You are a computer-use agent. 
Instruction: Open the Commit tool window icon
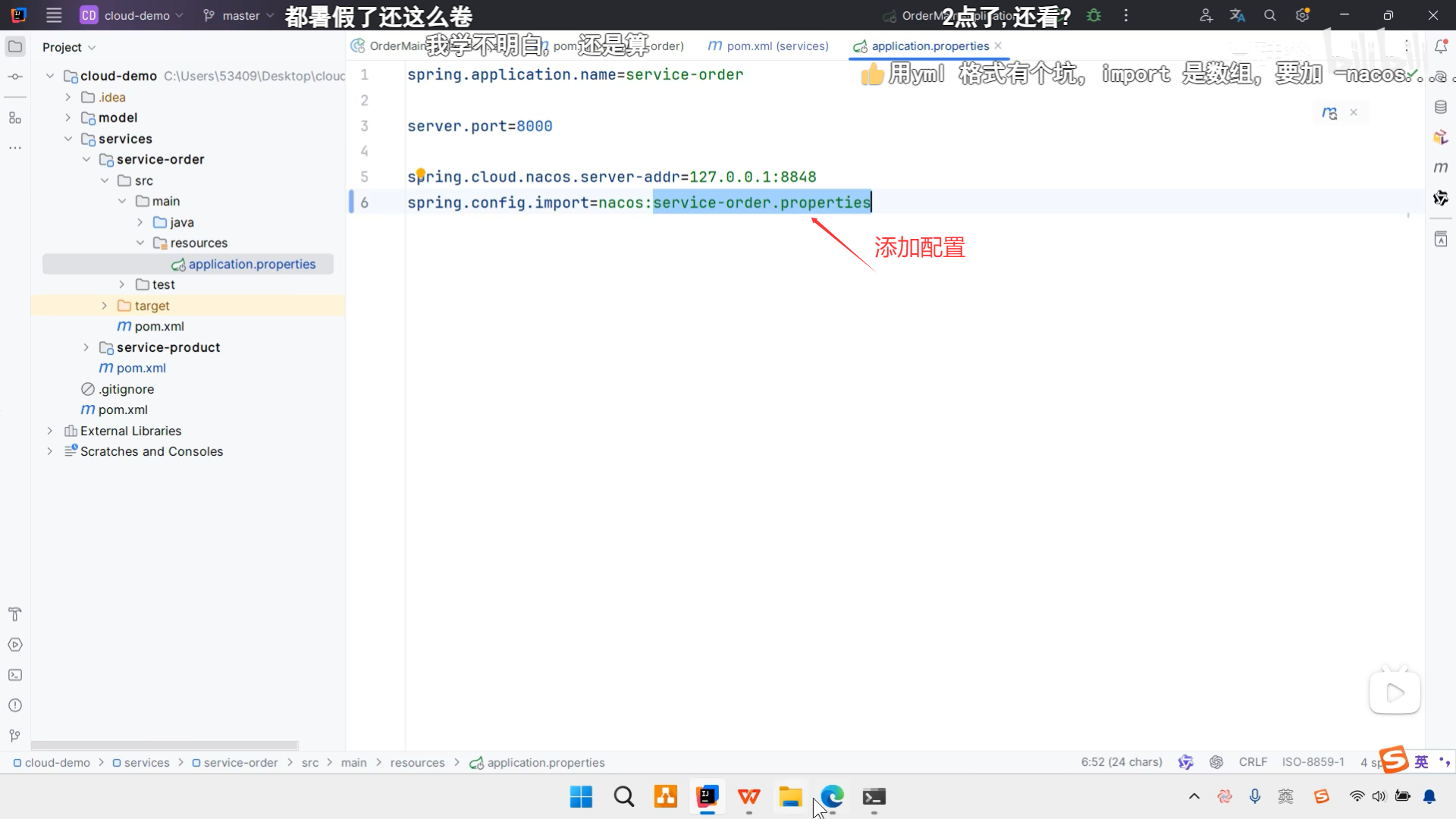[x=15, y=77]
